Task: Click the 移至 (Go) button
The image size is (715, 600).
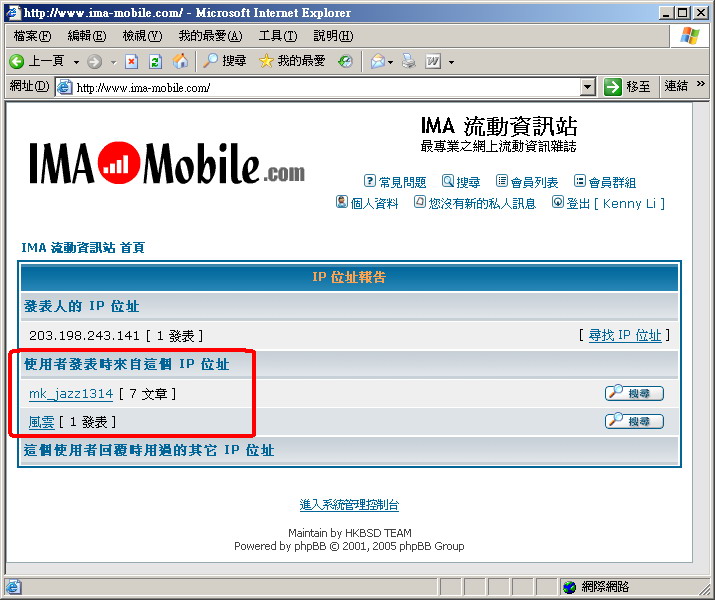Action: coord(628,87)
